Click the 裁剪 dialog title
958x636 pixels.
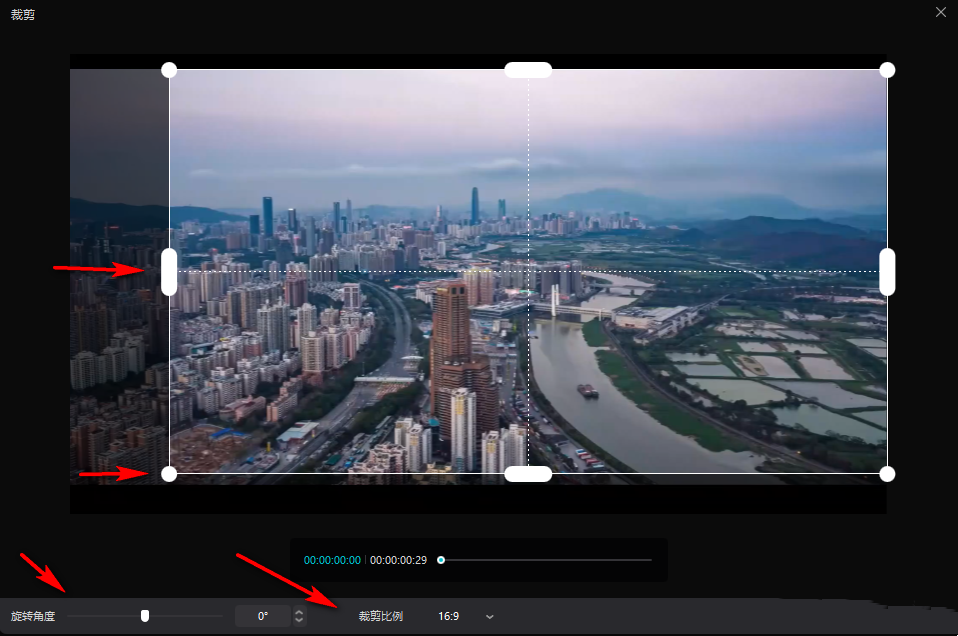pyautogui.click(x=23, y=15)
